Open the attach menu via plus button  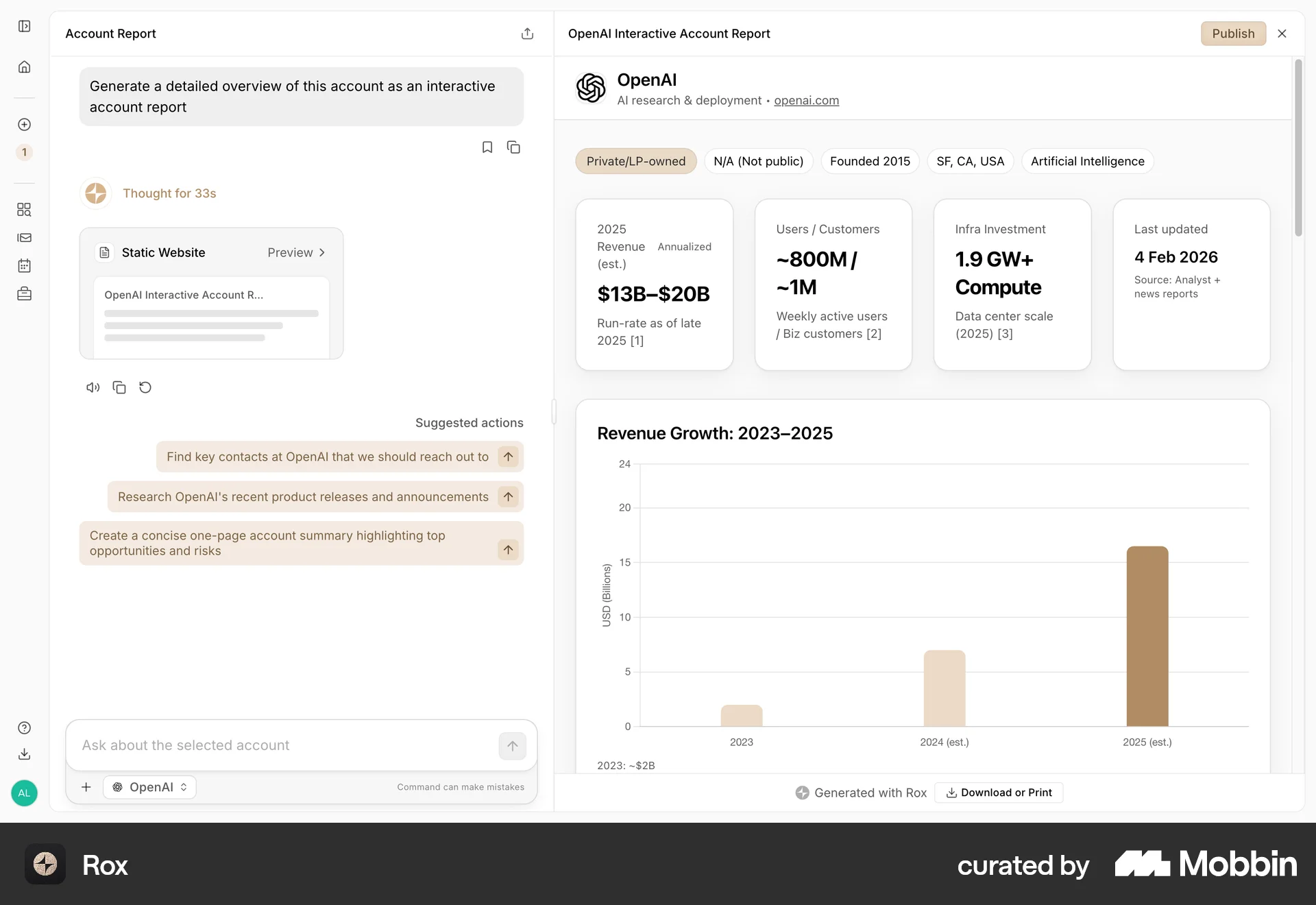[x=86, y=787]
